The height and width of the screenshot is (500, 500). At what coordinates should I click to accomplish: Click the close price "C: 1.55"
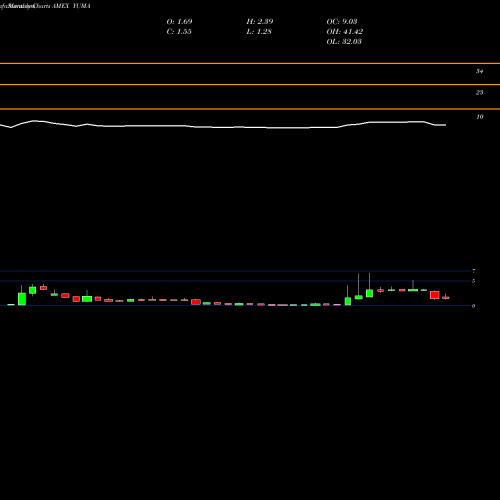coord(179,32)
